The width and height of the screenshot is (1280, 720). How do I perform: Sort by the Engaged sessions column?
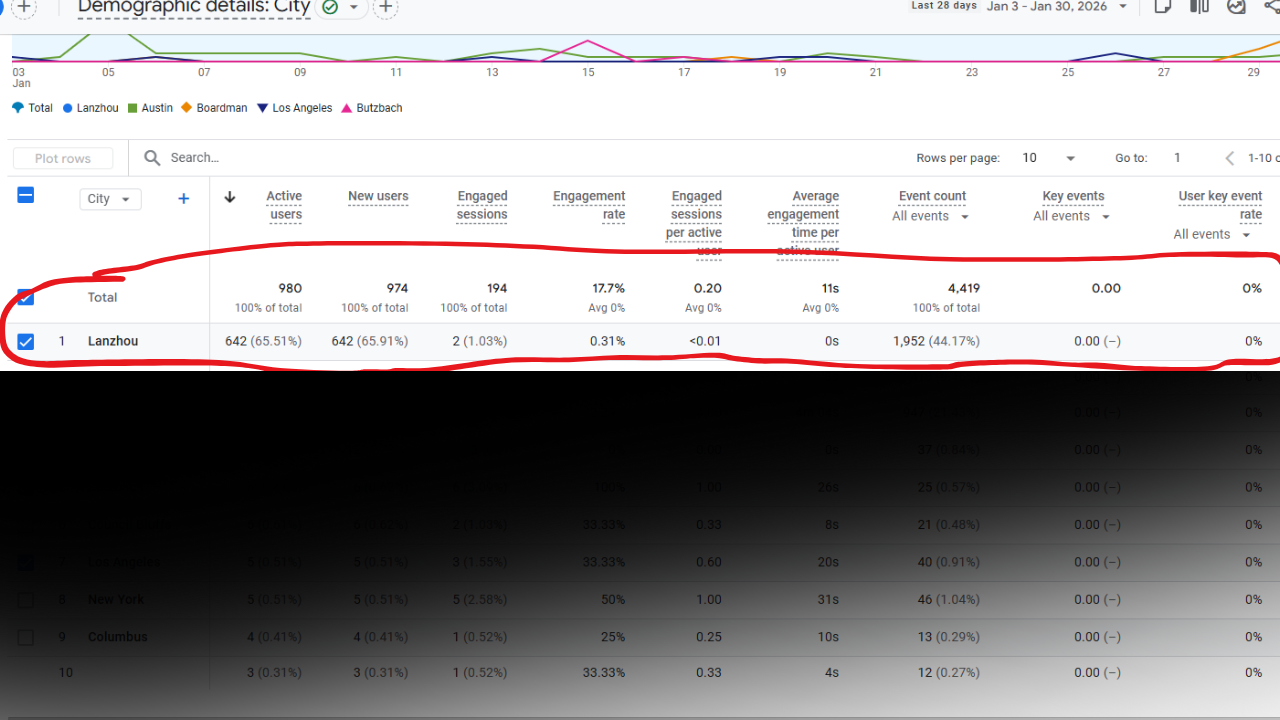482,205
